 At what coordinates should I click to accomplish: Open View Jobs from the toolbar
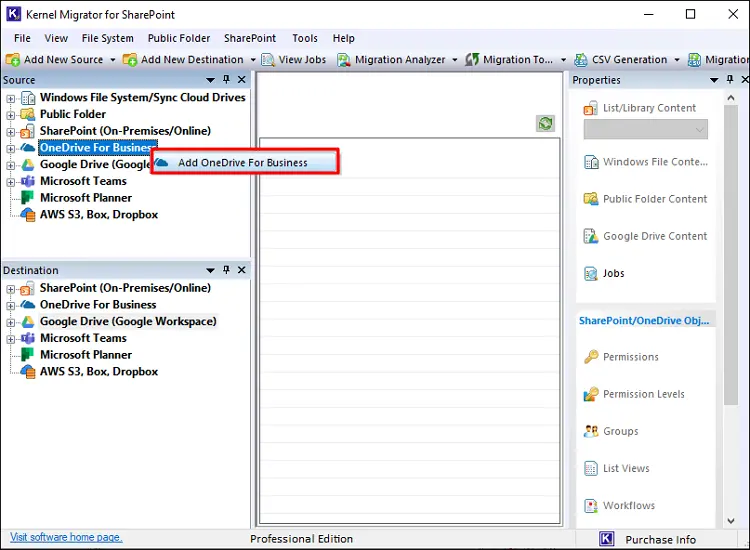coord(294,60)
